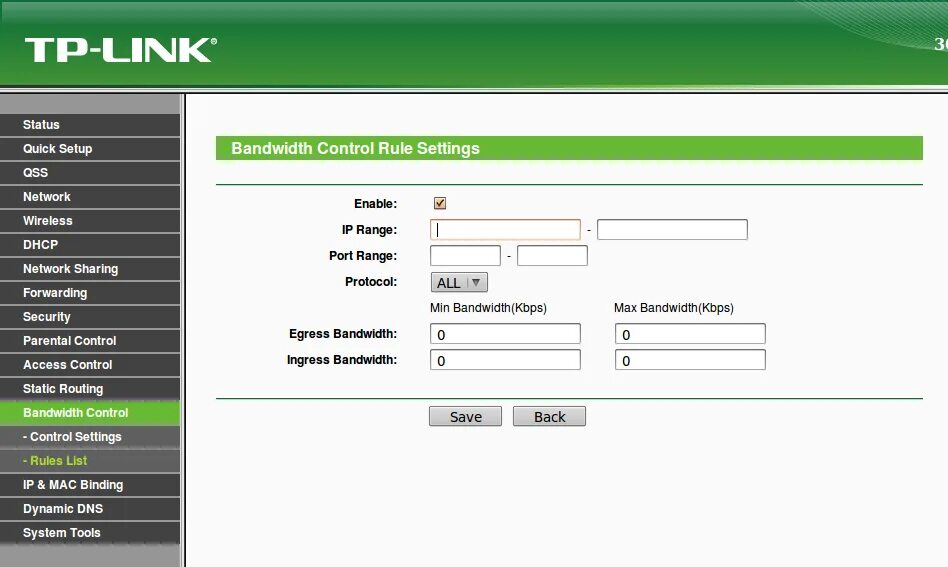
Task: Select the QSS menu item
Action: tap(90, 173)
